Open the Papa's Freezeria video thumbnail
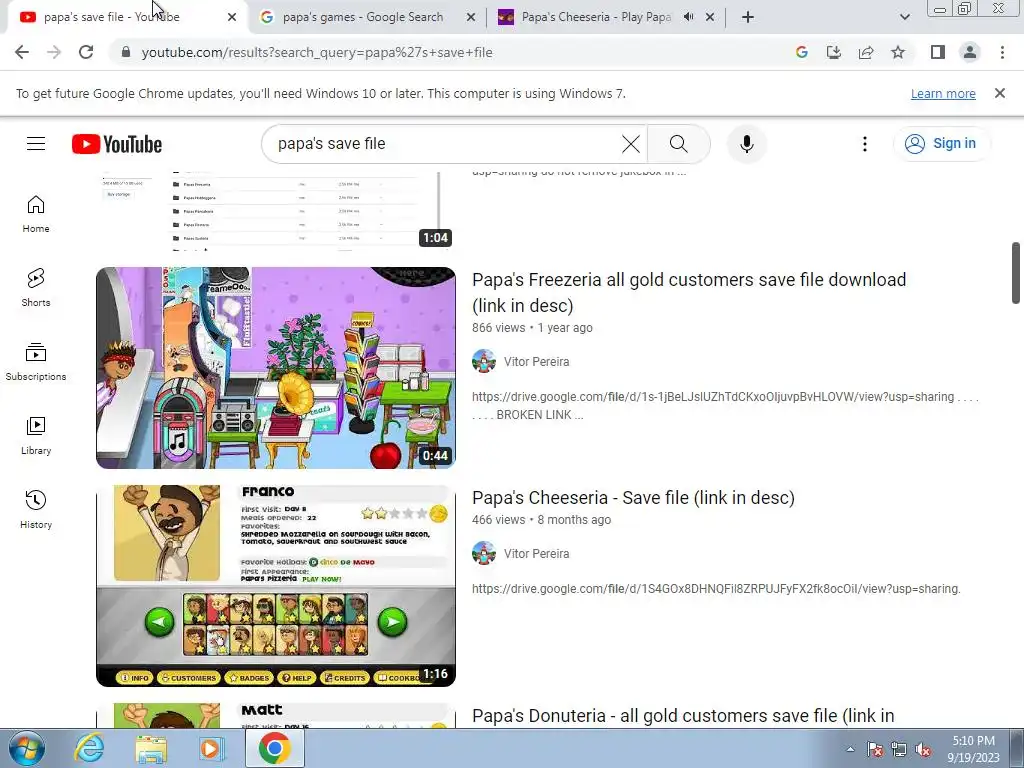Image resolution: width=1024 pixels, height=768 pixels. click(276, 368)
